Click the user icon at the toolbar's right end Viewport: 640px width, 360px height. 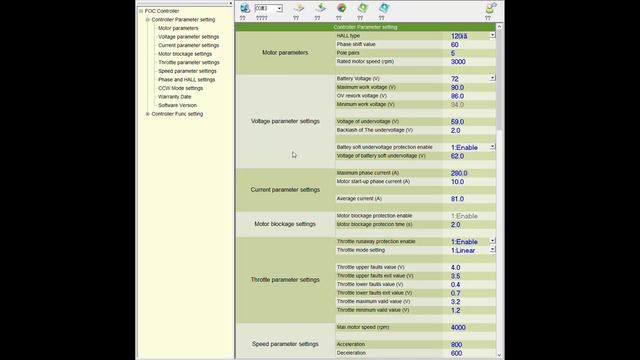point(491,8)
